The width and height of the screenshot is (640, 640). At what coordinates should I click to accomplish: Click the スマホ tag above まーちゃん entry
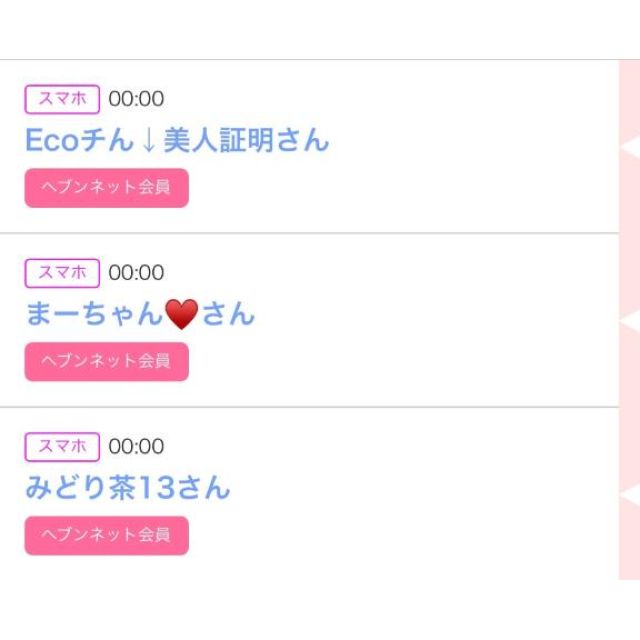coord(62,273)
